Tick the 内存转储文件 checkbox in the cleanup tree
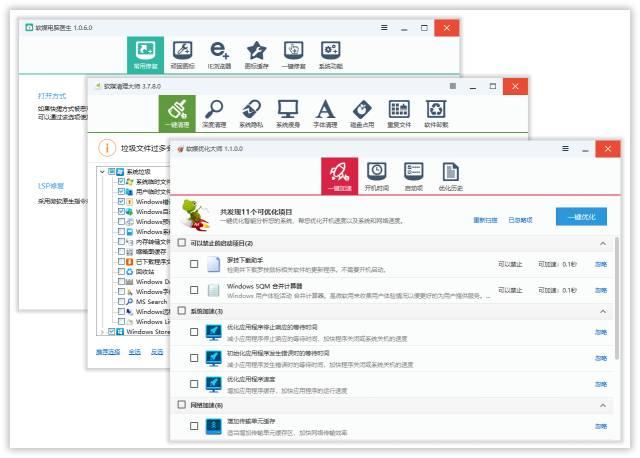 [x=121, y=241]
